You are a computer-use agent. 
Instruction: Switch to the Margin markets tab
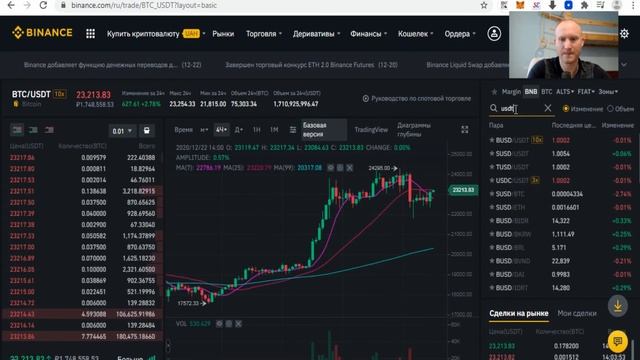(511, 92)
